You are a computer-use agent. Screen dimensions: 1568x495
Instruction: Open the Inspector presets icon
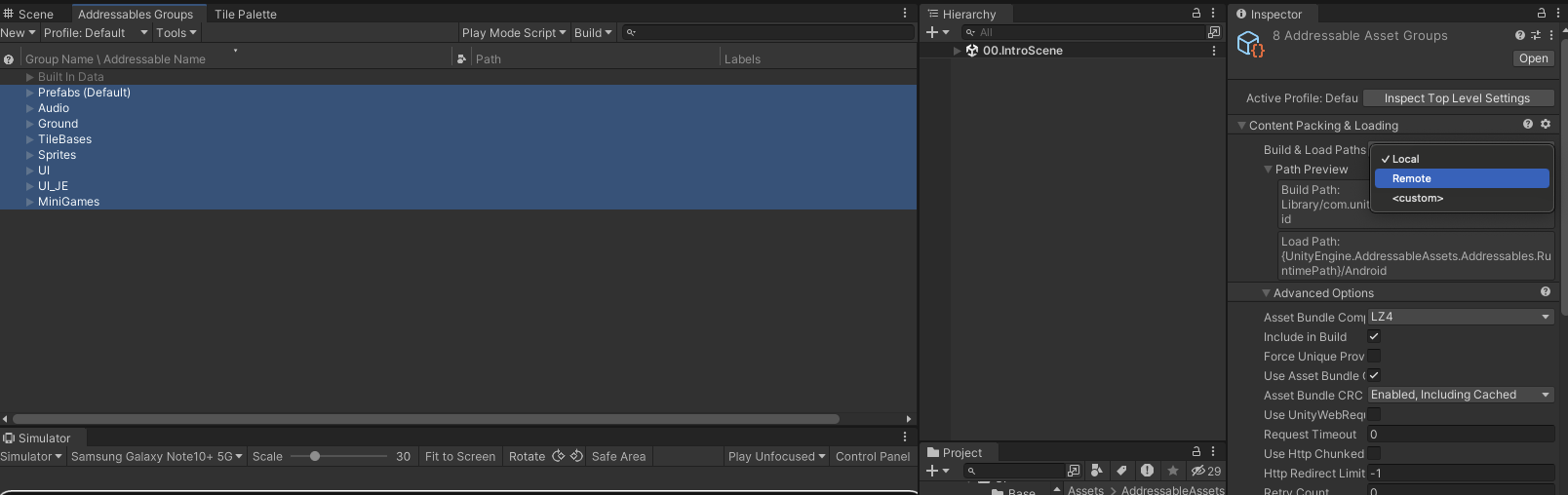1536,35
